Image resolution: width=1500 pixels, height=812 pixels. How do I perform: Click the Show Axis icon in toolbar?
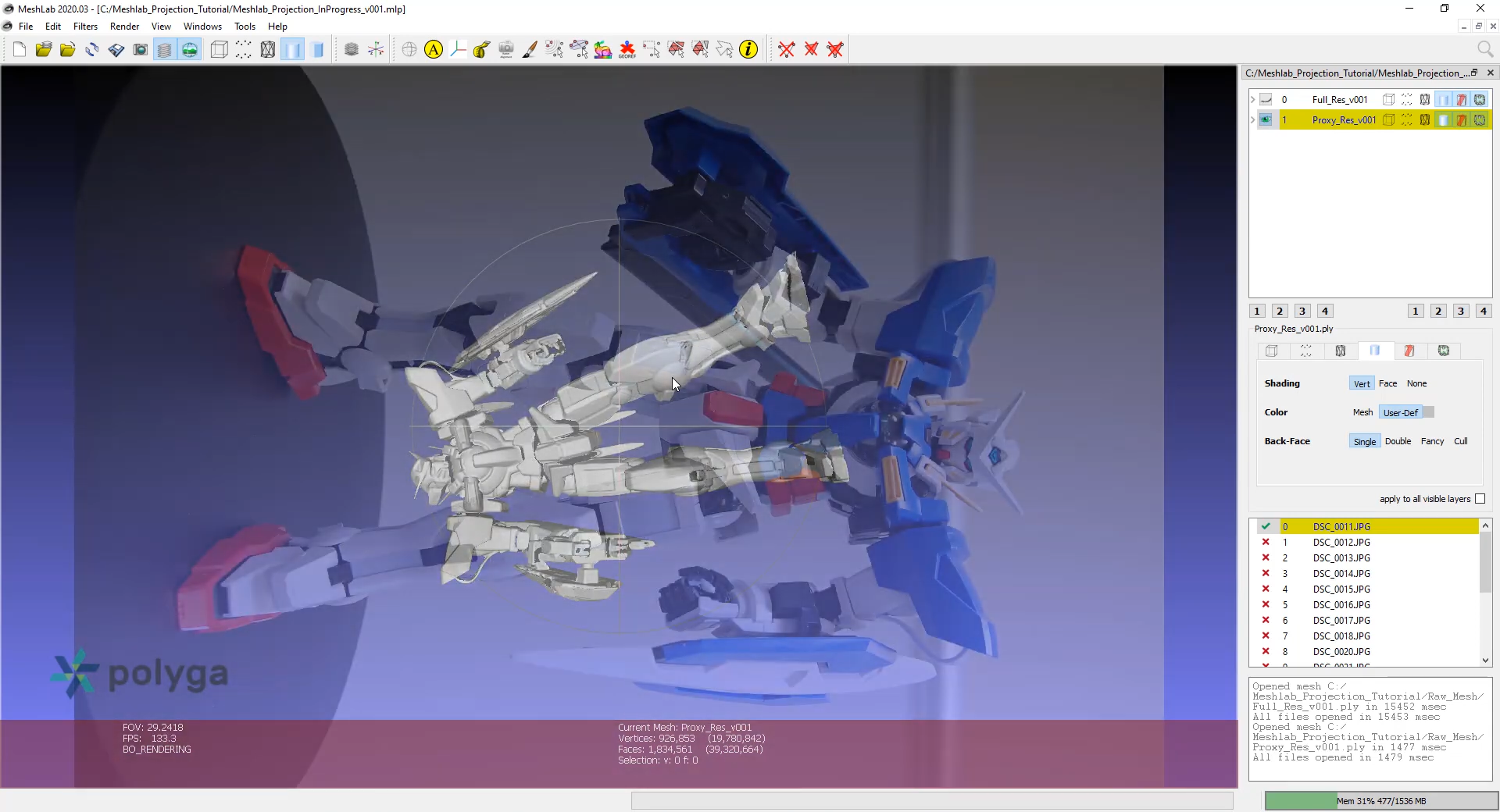point(376,50)
